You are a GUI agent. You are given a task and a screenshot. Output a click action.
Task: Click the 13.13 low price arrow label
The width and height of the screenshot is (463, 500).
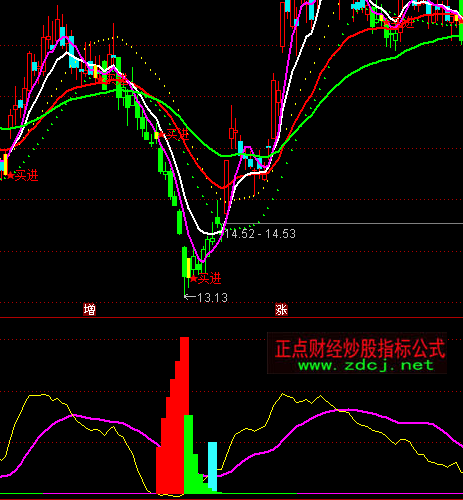tap(206, 297)
